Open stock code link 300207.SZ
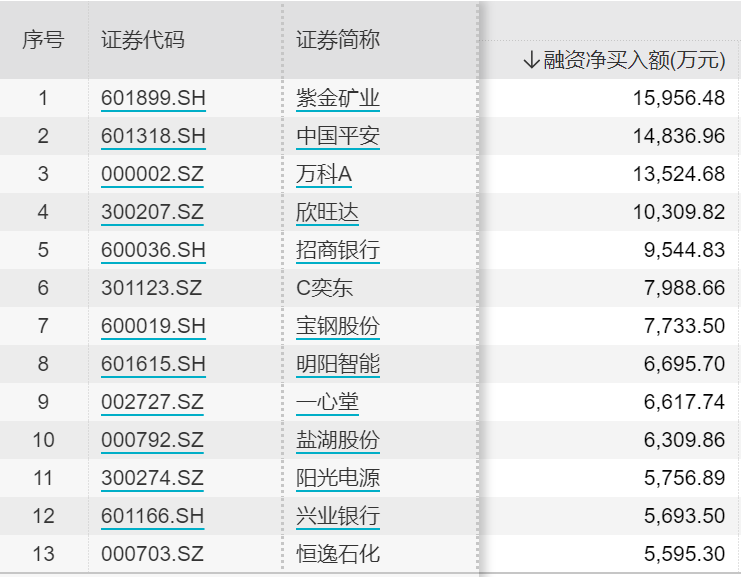The width and height of the screenshot is (741, 577). (152, 212)
